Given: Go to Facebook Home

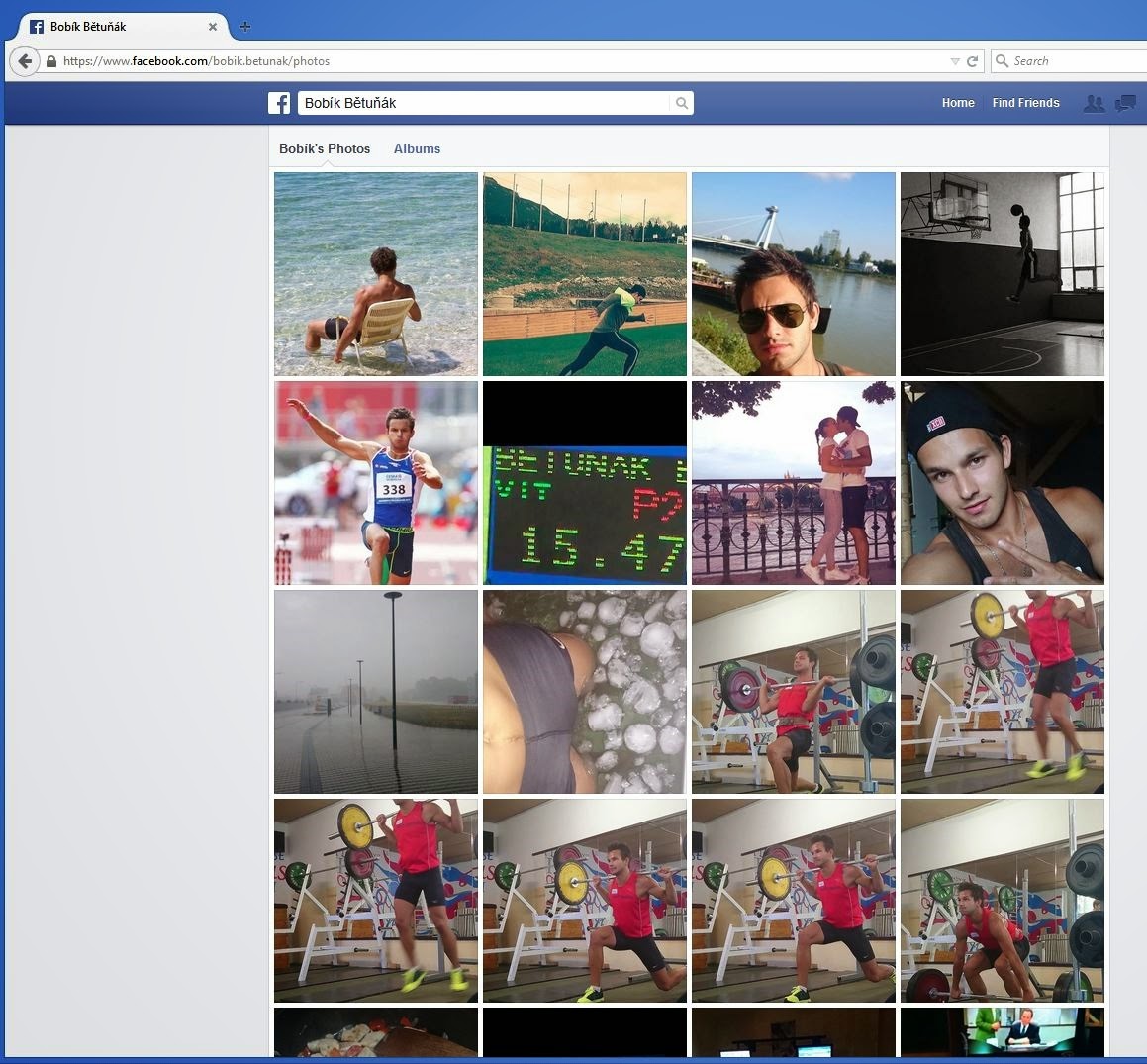Looking at the screenshot, I should 958,103.
